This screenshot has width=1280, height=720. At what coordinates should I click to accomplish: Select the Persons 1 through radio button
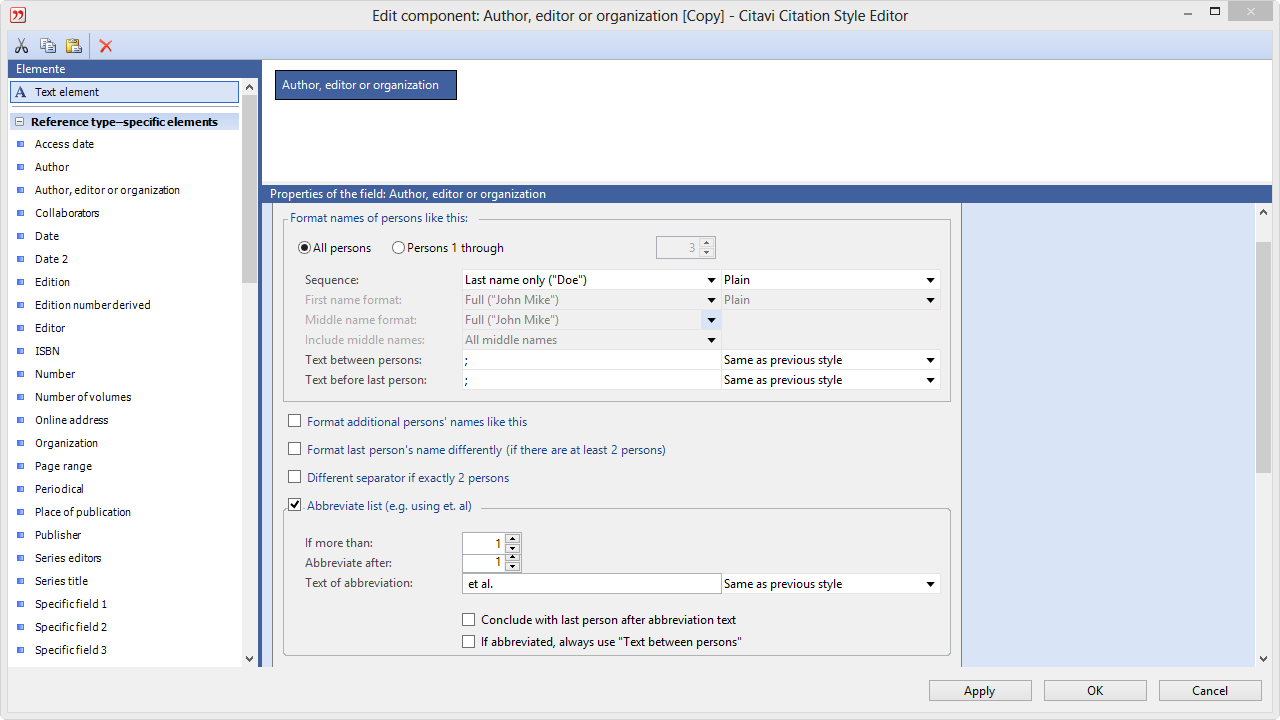pos(398,248)
